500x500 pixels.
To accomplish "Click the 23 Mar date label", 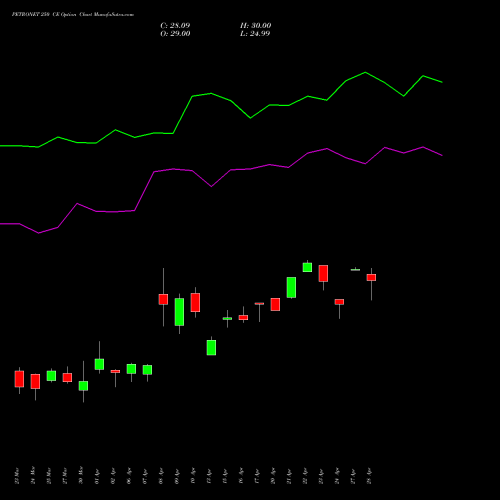I will tap(17, 476).
